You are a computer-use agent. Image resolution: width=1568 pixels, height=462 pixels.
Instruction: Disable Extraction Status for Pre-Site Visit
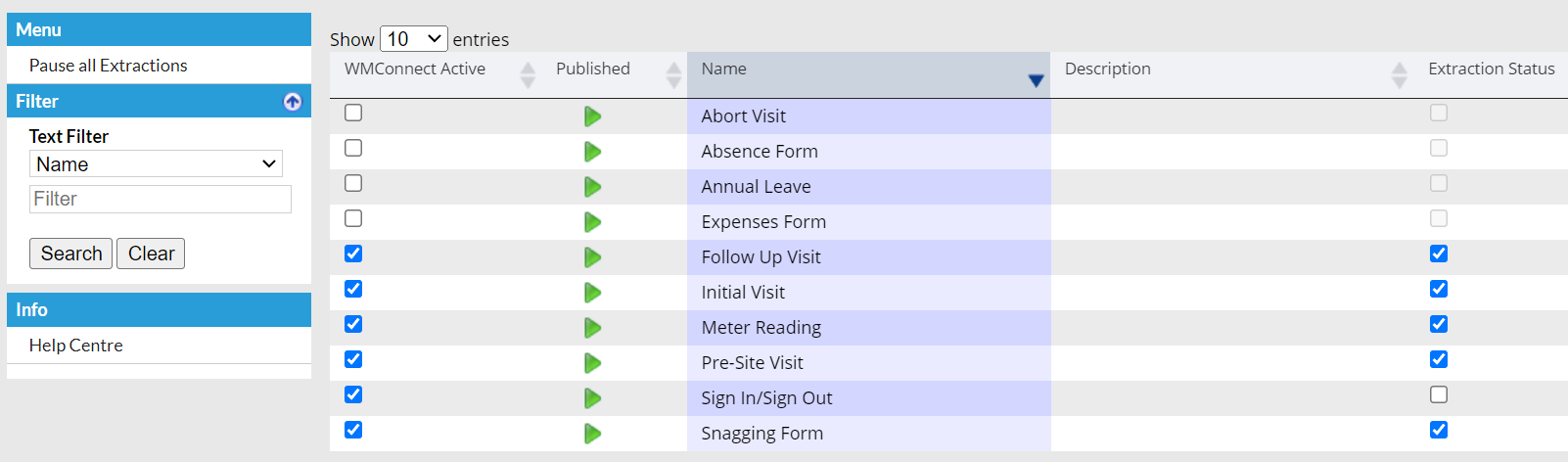click(1438, 359)
